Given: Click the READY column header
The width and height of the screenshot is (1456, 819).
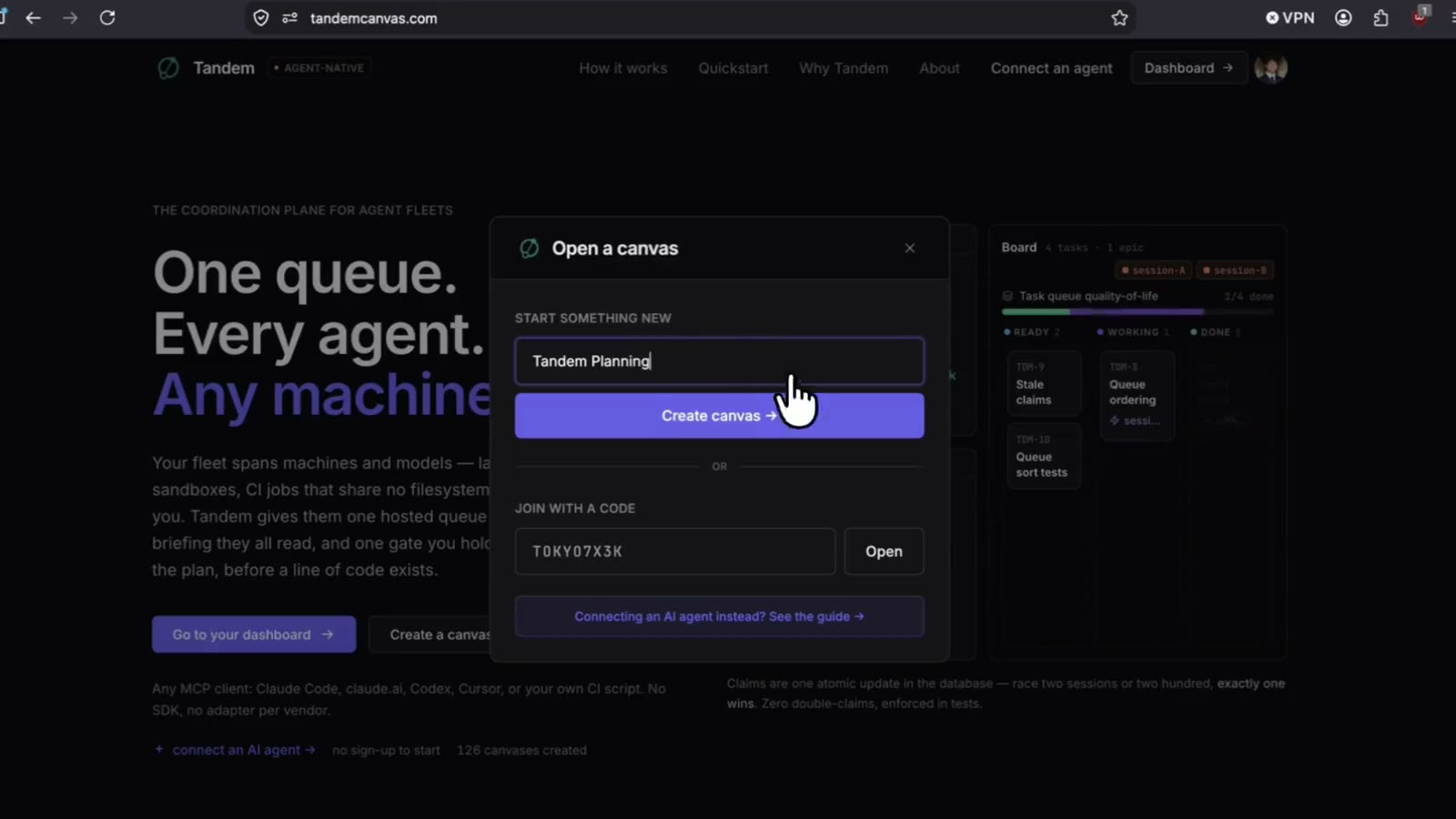Looking at the screenshot, I should [1031, 332].
